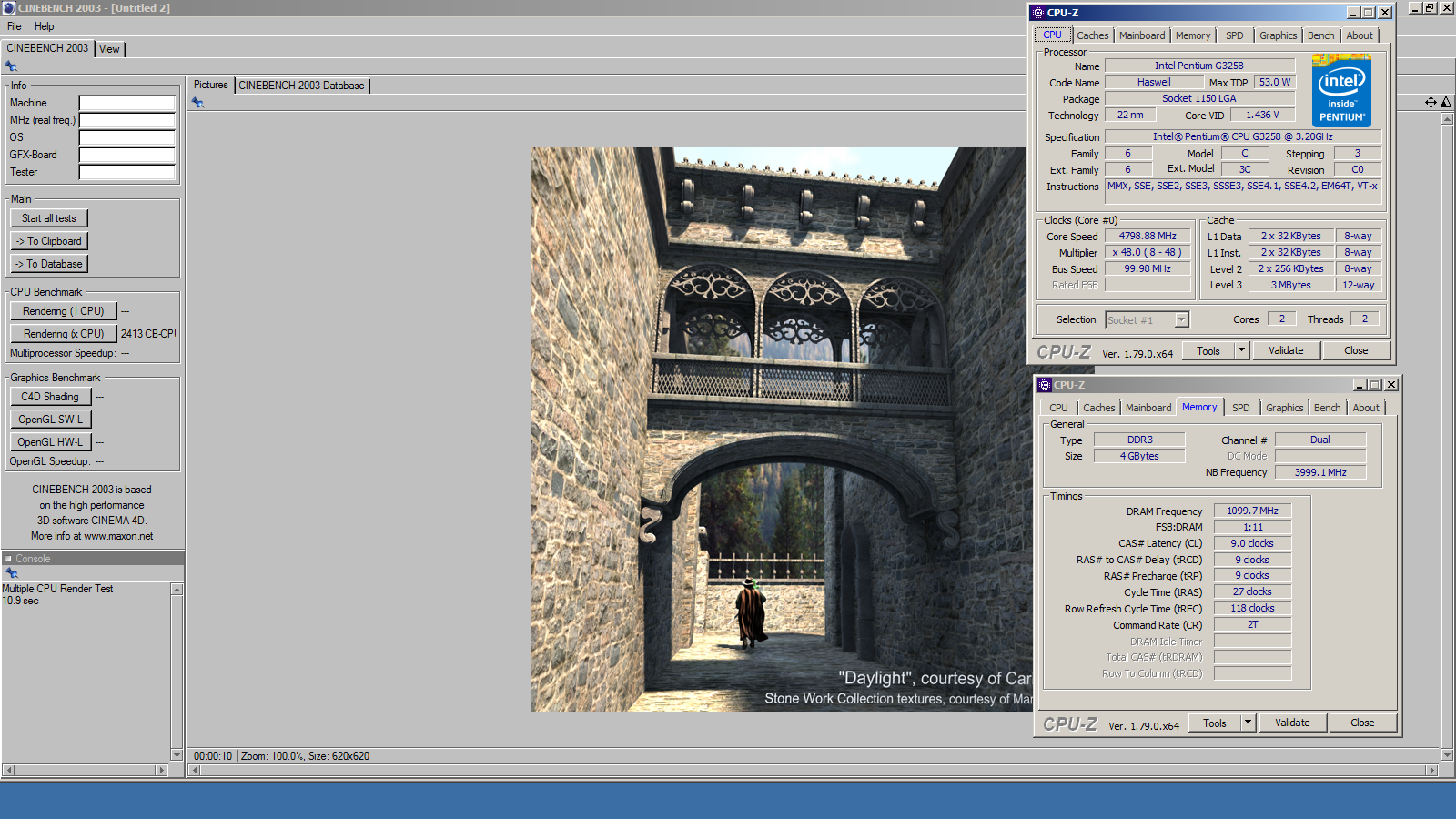Click the Console panel header square icon
Screen dimensions: 1456x819
(x=8, y=559)
